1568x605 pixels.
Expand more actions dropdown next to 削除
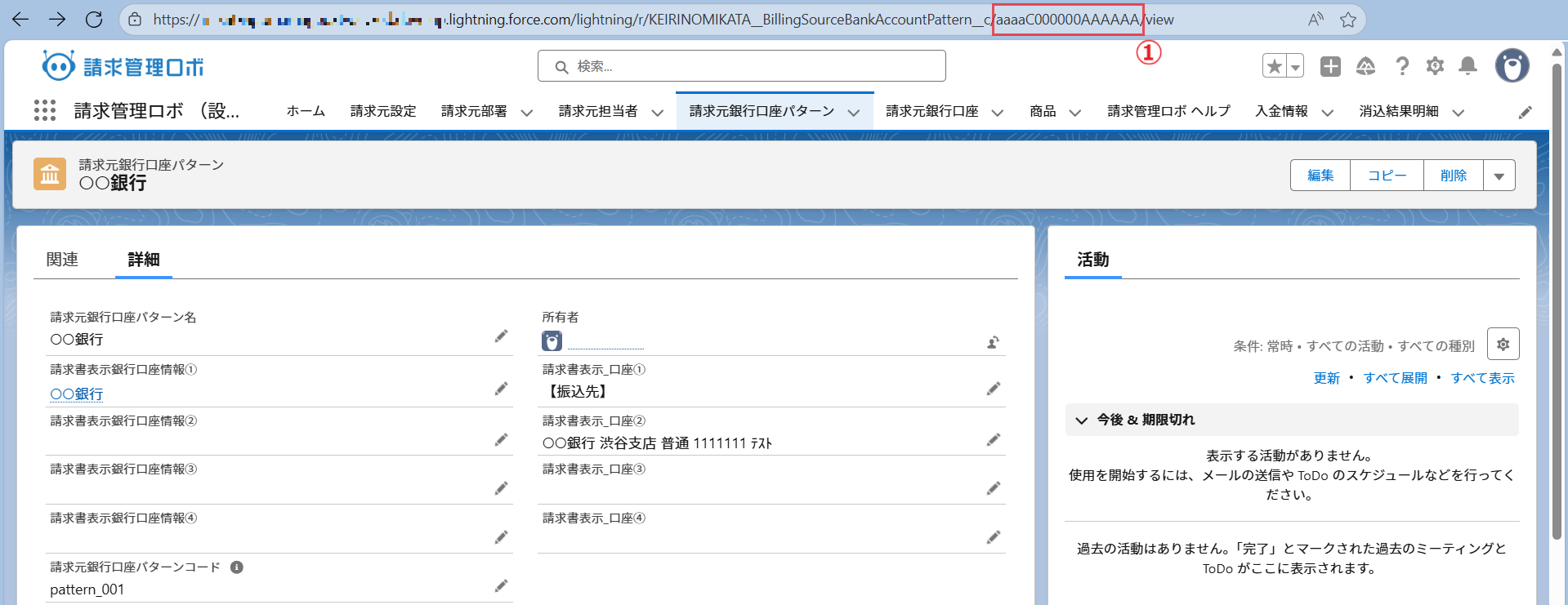(x=1499, y=176)
